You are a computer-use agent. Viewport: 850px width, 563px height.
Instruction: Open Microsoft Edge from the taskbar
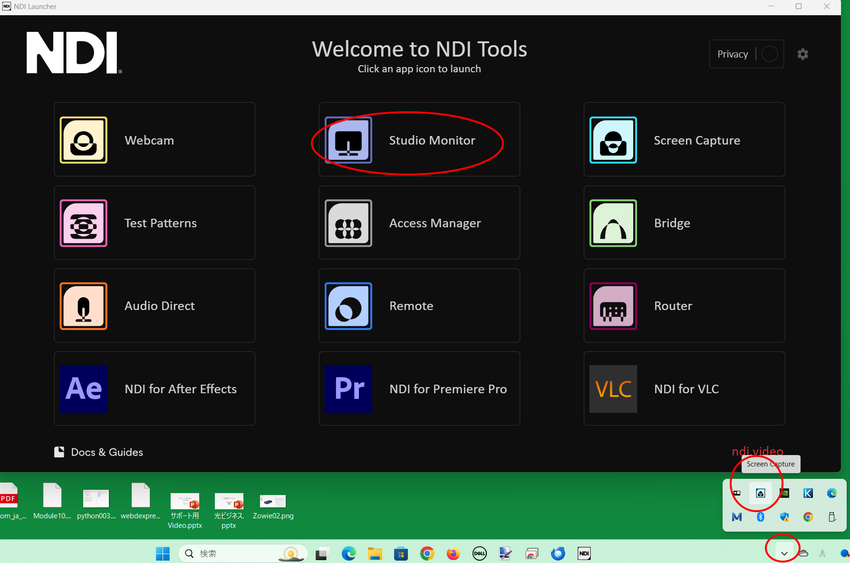(x=349, y=553)
